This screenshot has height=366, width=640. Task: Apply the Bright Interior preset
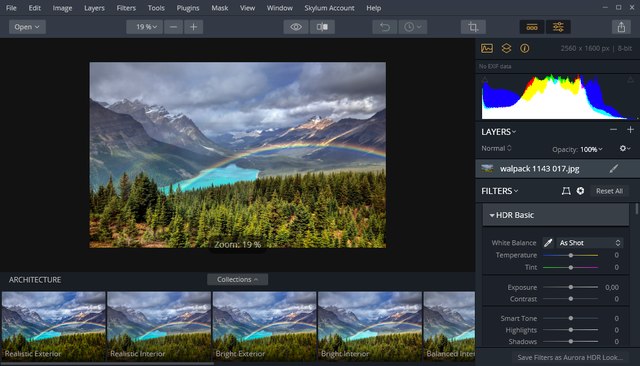click(369, 326)
